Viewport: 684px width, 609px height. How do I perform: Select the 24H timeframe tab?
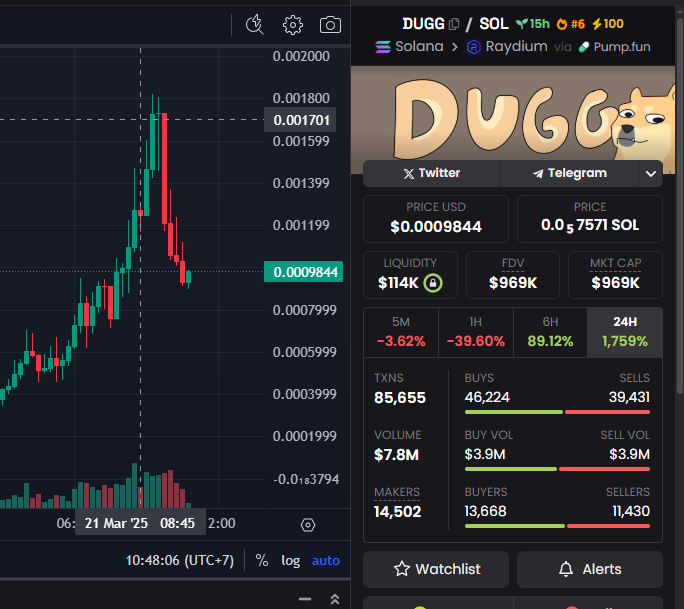tap(625, 332)
